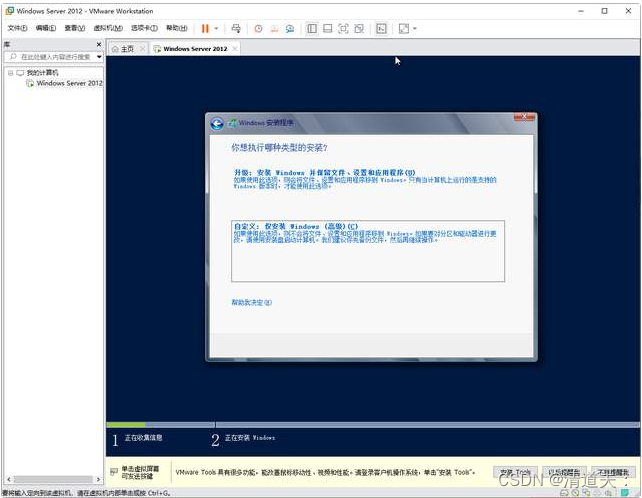Screen dimensions: 642x498
Task: Take a snapshot using the clock icon
Action: pos(258,28)
